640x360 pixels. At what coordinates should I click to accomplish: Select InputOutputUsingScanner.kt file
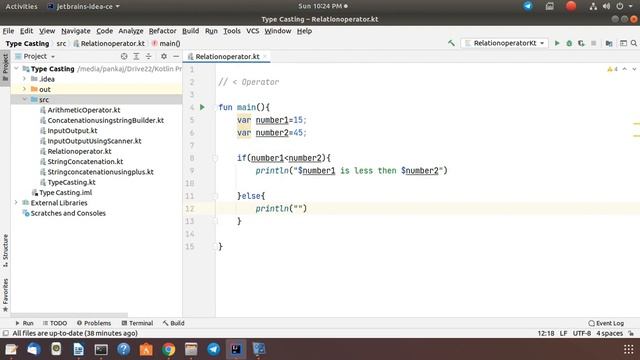click(x=94, y=141)
